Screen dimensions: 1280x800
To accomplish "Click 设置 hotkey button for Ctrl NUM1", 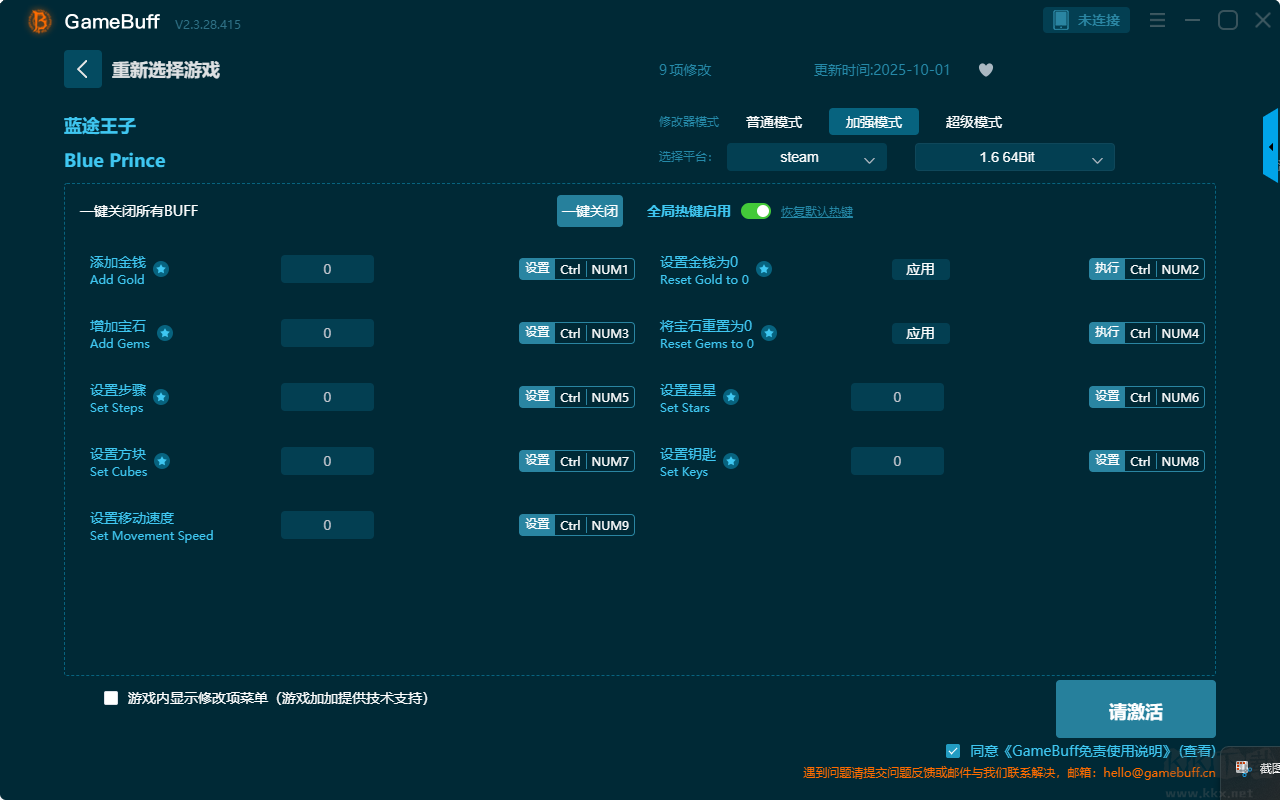I will pyautogui.click(x=537, y=269).
